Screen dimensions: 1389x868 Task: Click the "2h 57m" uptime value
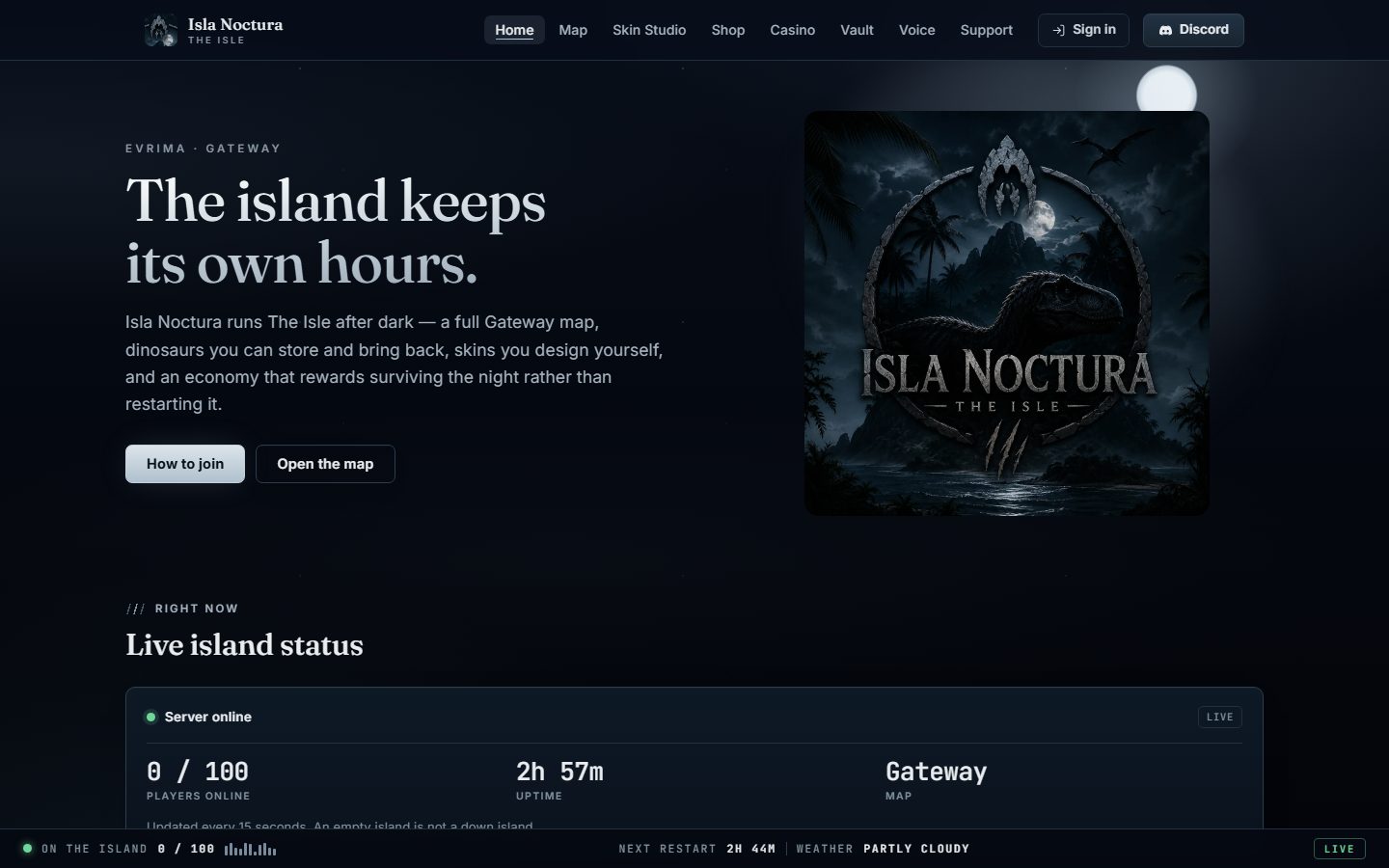(x=559, y=772)
